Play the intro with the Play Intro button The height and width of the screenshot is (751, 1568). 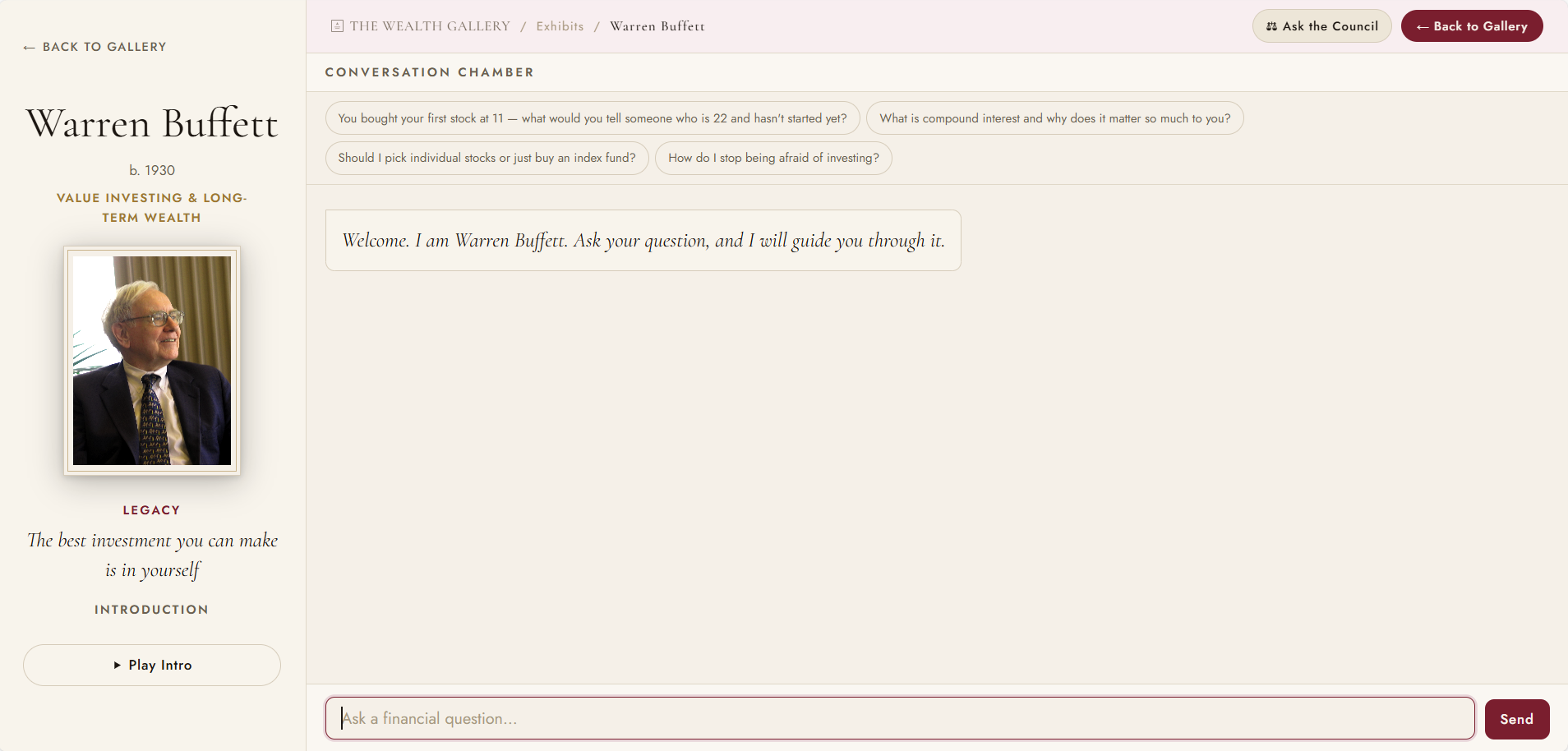point(152,665)
